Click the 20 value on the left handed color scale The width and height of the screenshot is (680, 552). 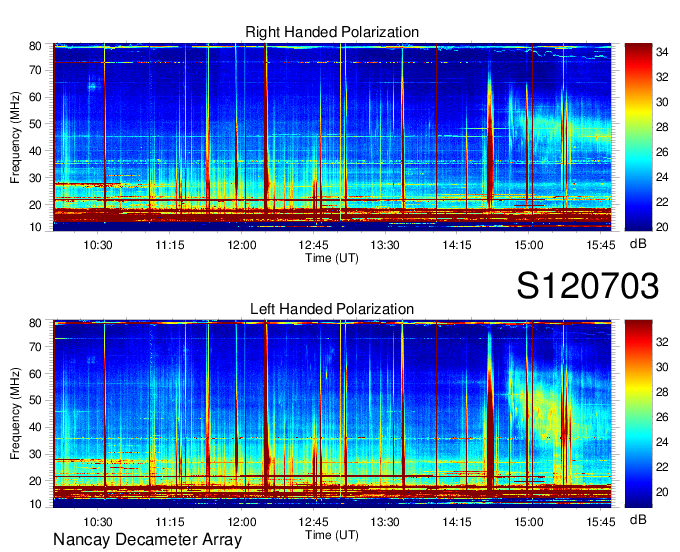pyautogui.click(x=662, y=492)
